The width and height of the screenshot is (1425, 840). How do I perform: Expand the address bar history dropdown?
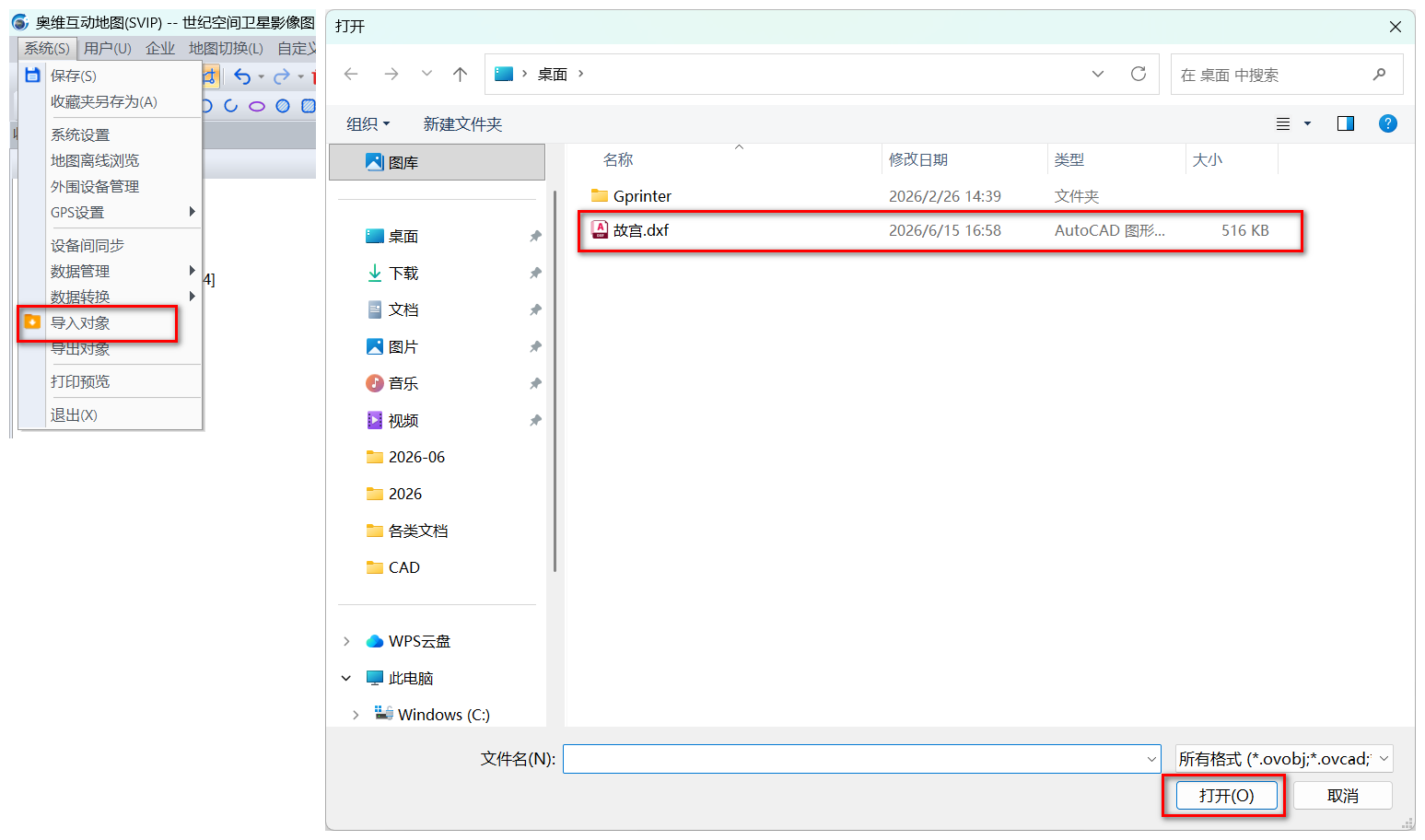coord(1098,75)
